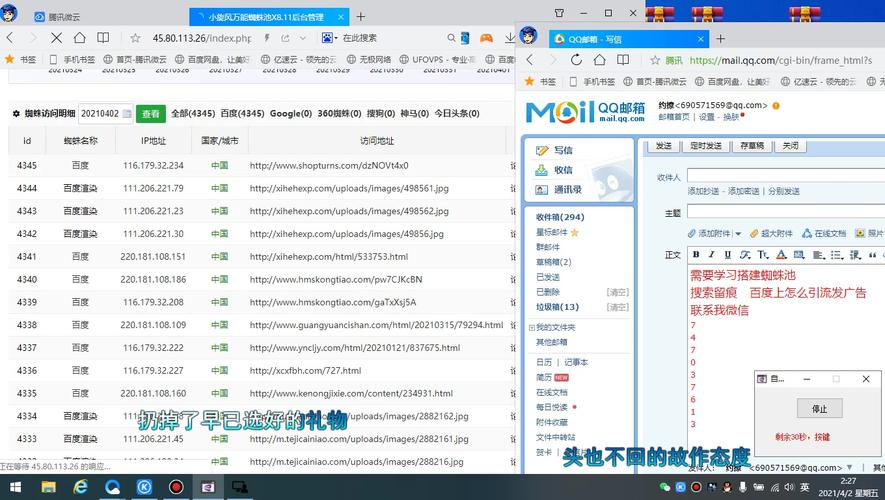Click the 主题 subject input field

tap(786, 212)
